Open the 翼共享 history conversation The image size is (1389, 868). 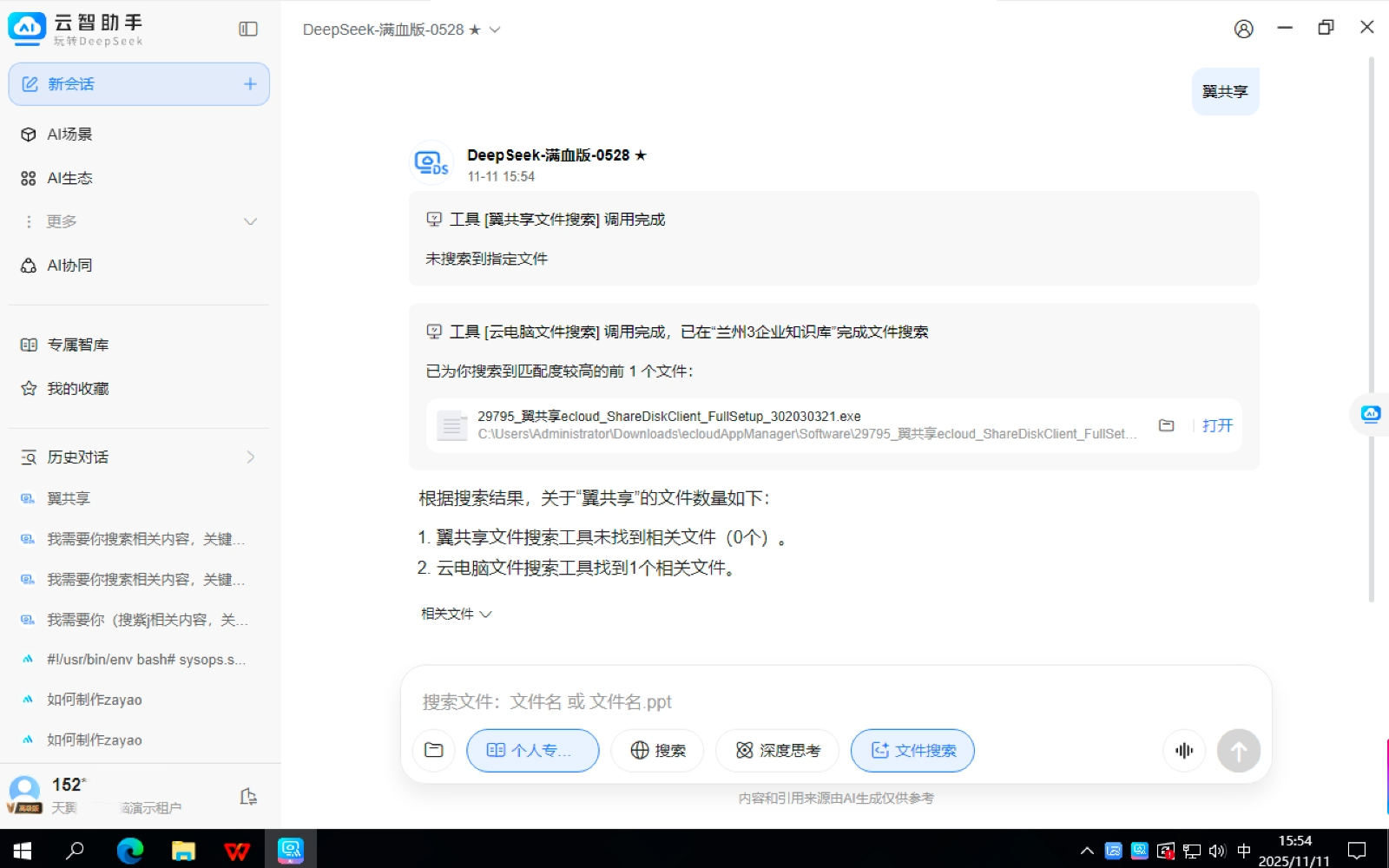[139, 498]
